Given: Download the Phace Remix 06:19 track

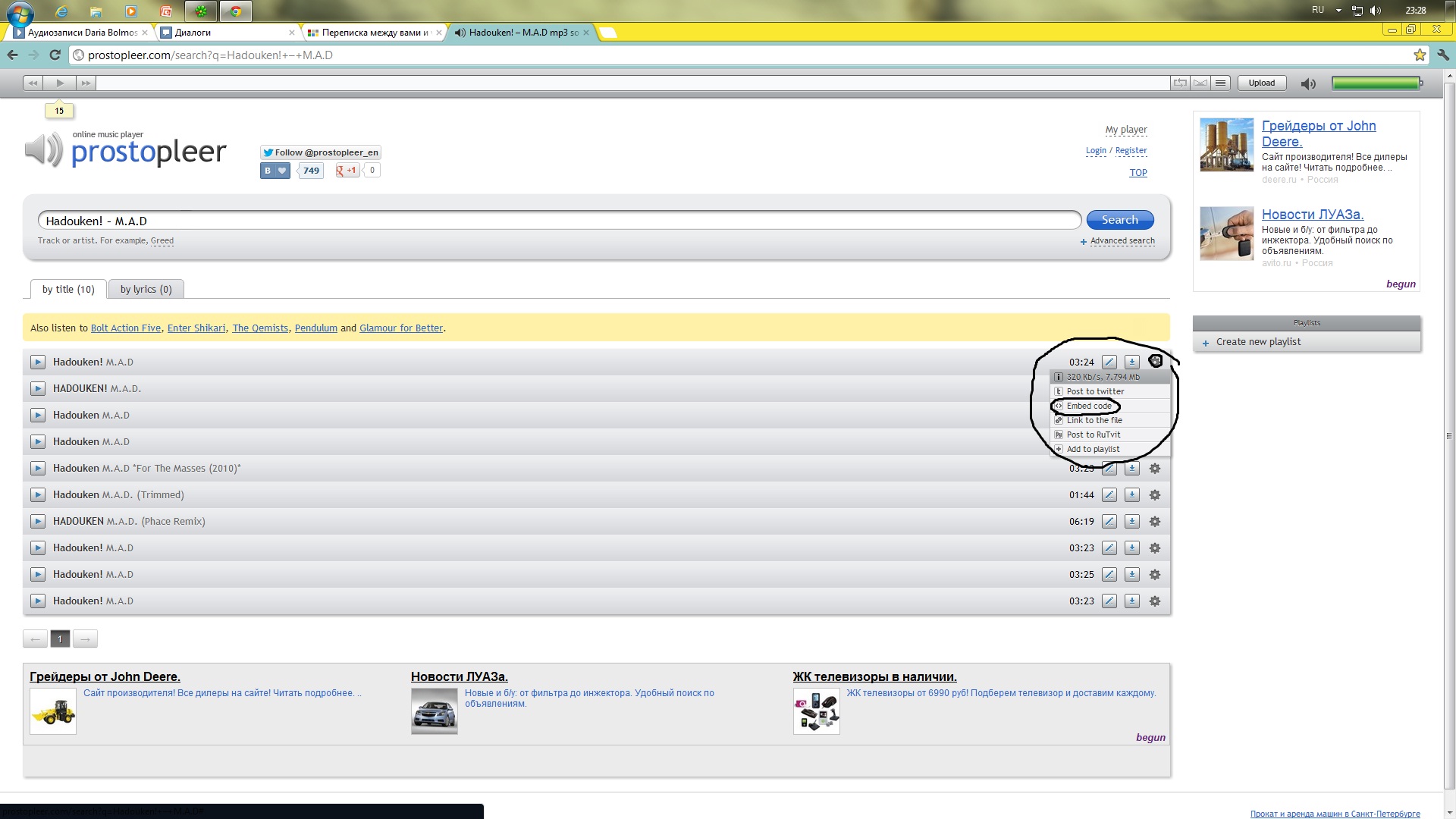Looking at the screenshot, I should click(x=1131, y=522).
